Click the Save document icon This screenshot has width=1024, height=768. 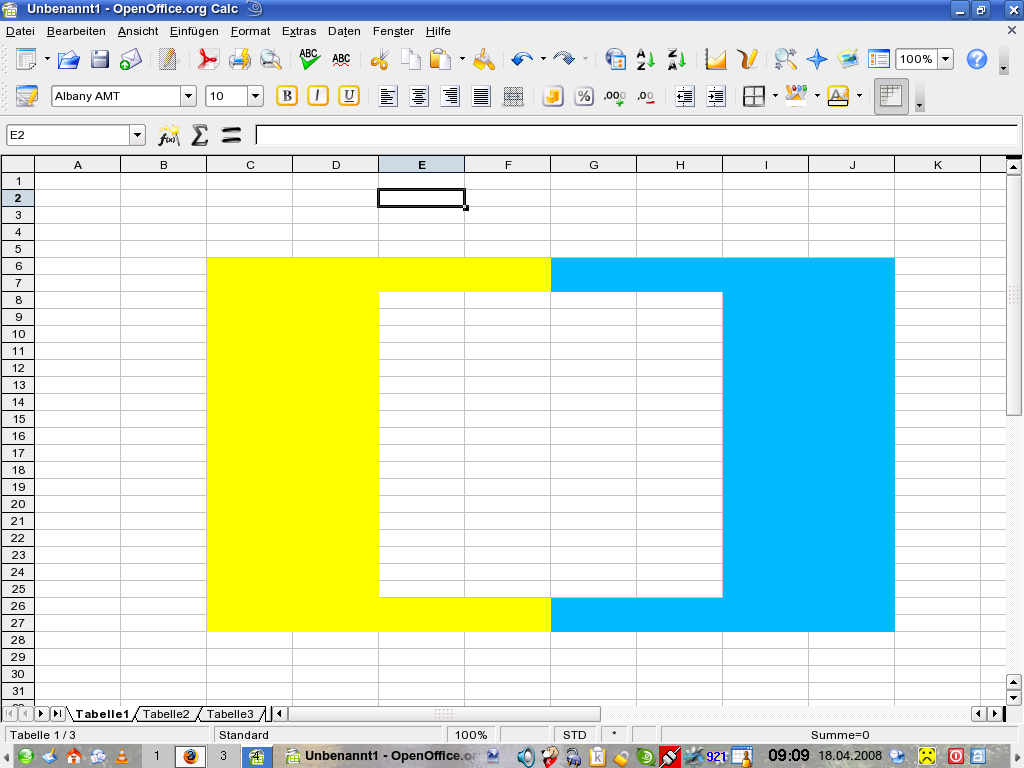(100, 59)
